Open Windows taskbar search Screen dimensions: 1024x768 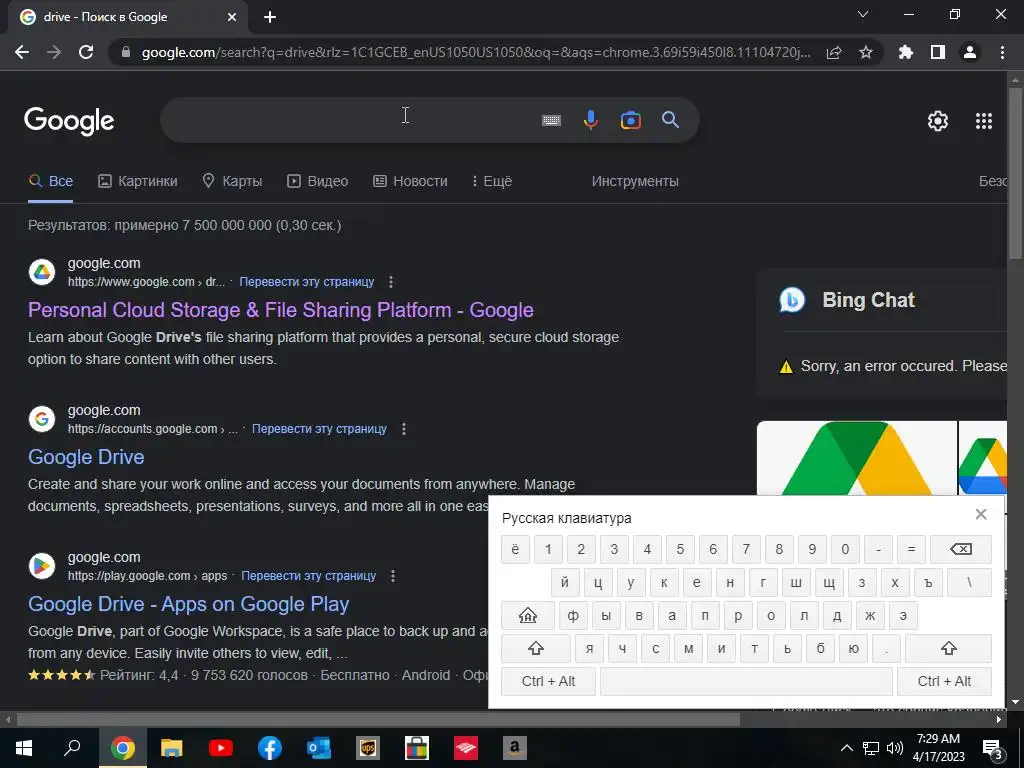pyautogui.click(x=72, y=748)
